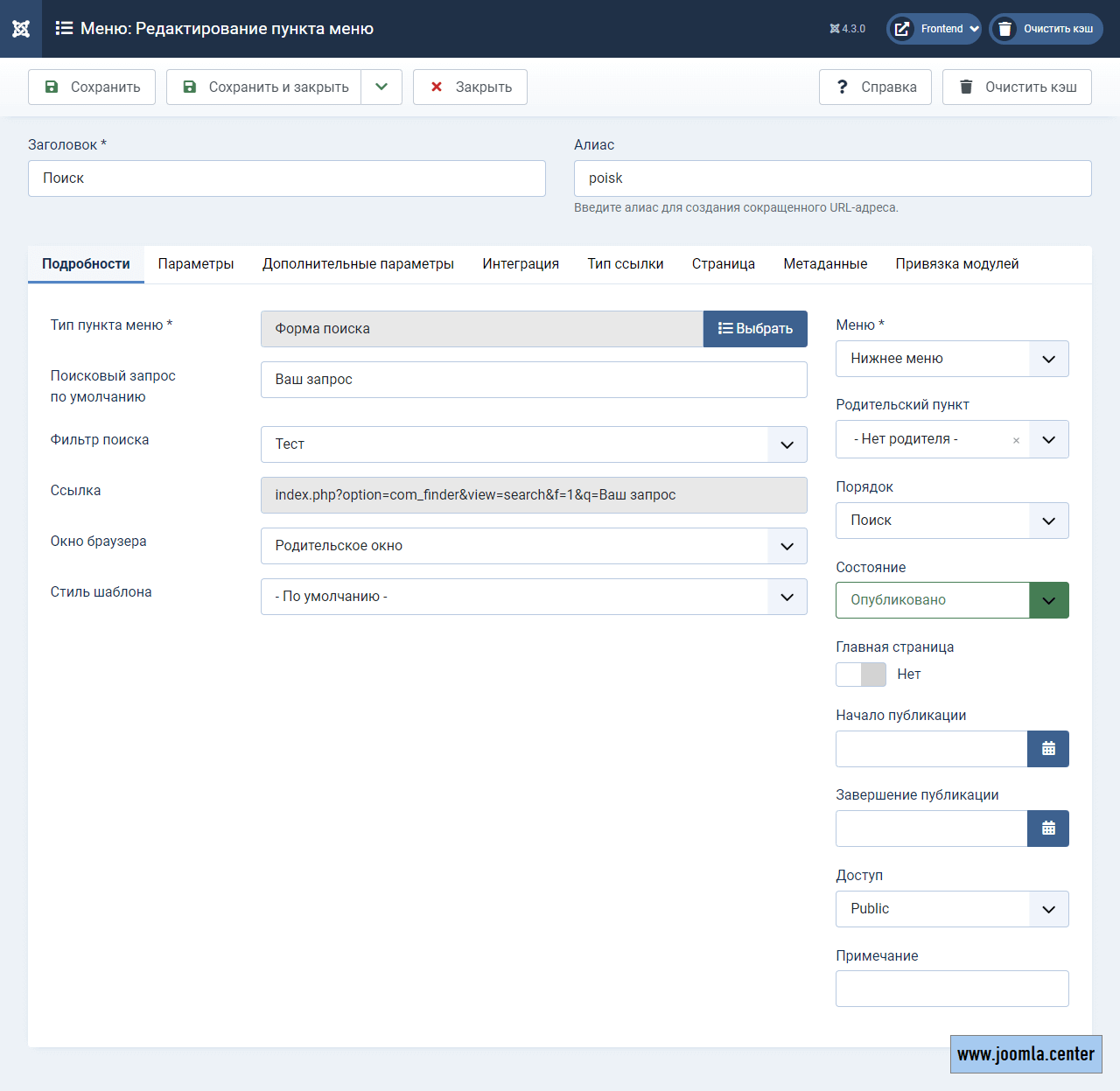Open save options arrow next to Сохранить и закрыть
The height and width of the screenshot is (1091, 1120).
(381, 87)
